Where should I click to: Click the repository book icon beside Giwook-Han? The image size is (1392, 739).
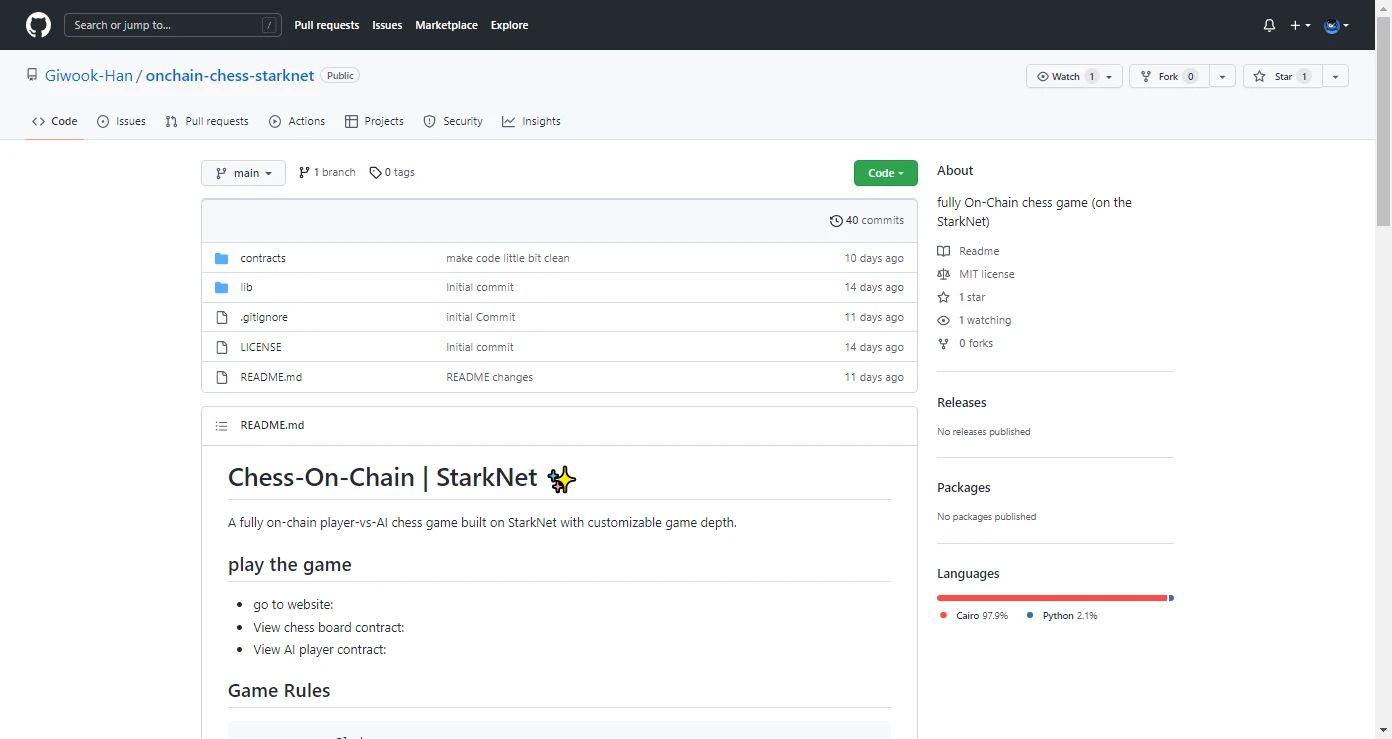point(33,76)
